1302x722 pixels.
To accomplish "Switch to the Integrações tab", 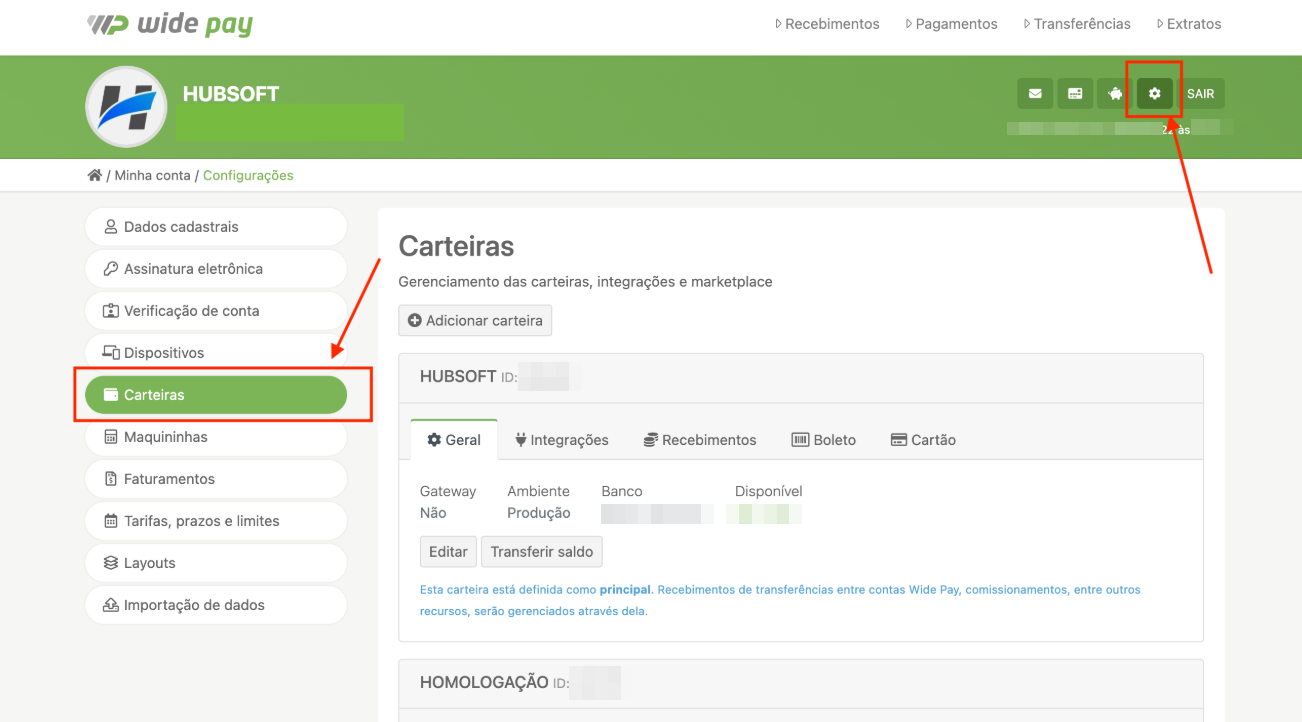I will pos(561,440).
